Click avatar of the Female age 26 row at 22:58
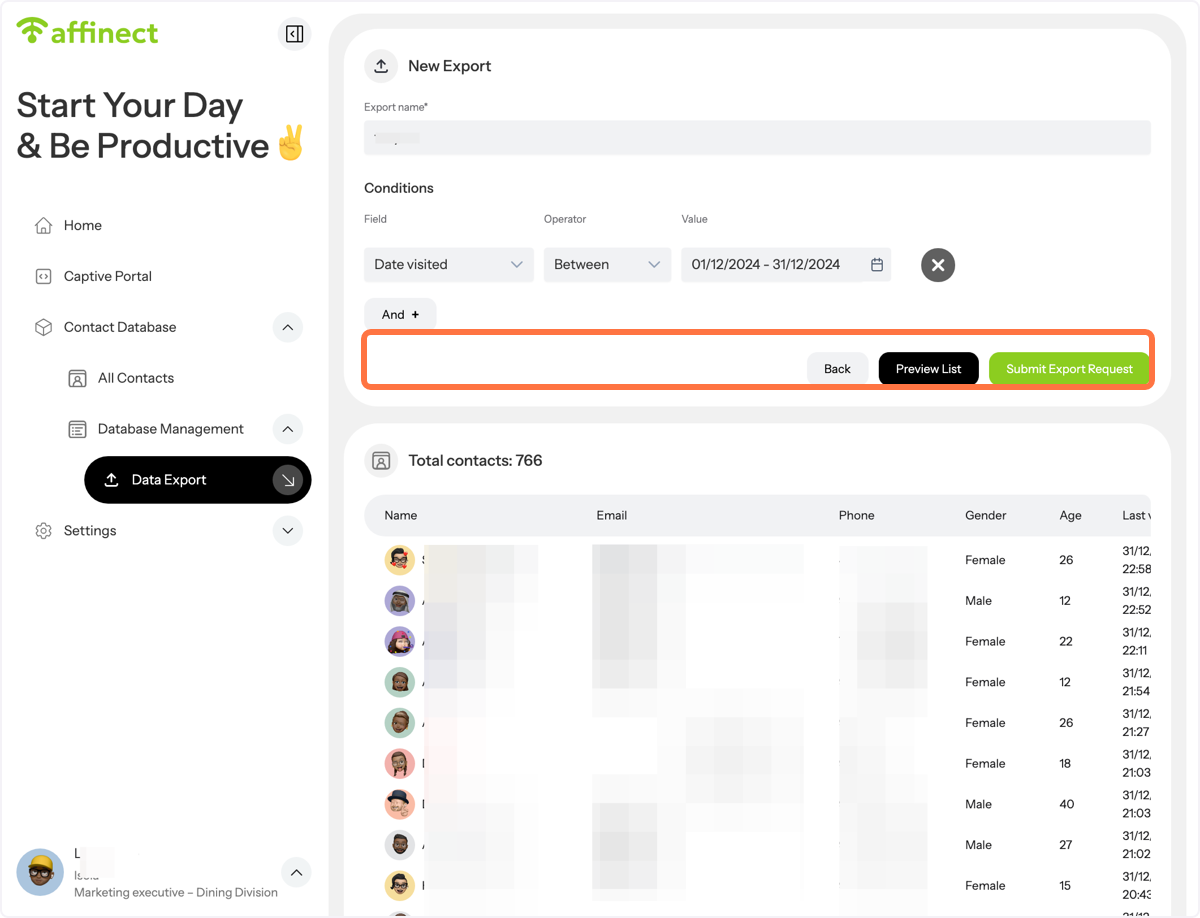1200x918 pixels. tap(400, 560)
